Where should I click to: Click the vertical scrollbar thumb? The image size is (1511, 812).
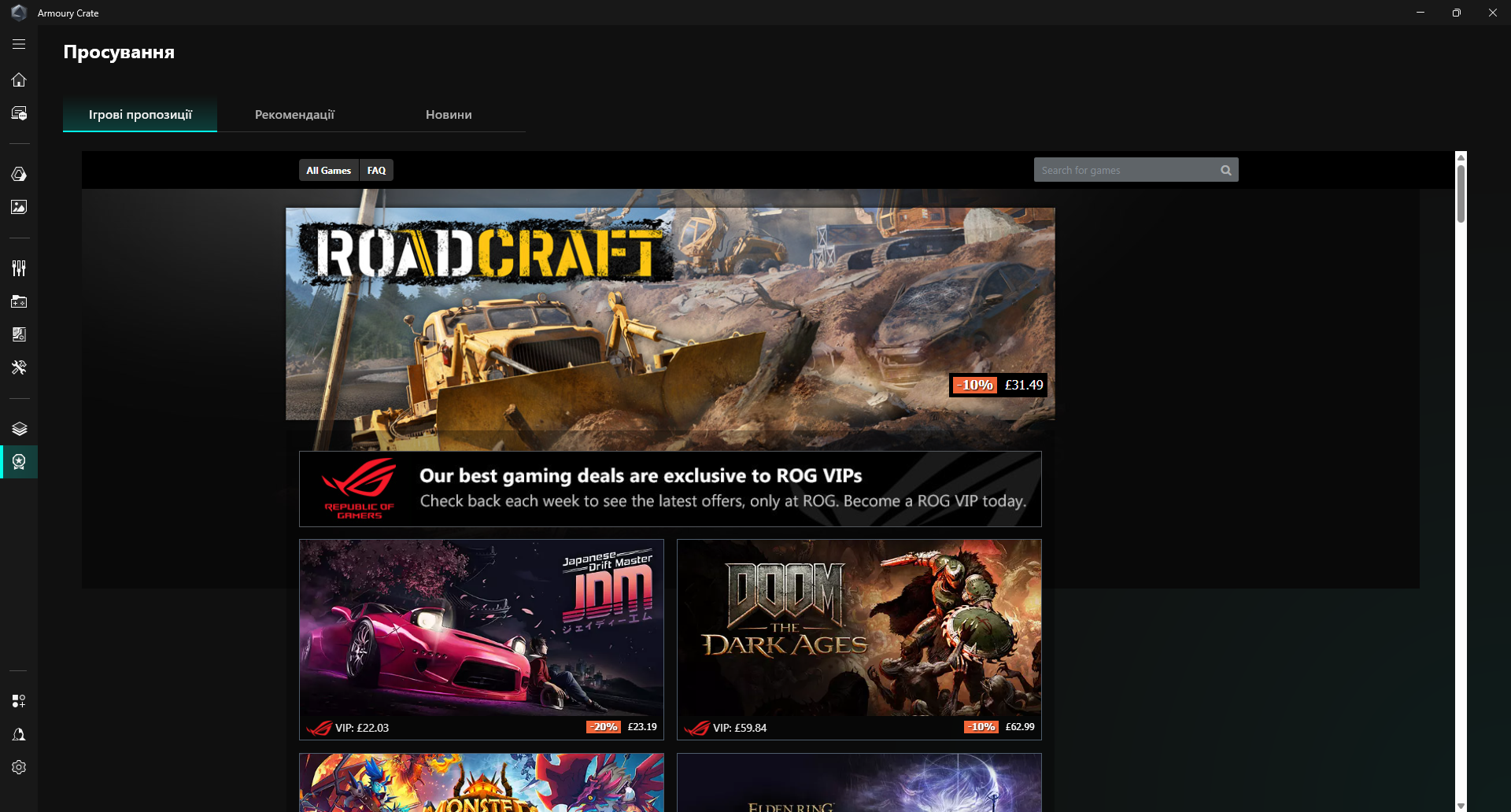click(1461, 193)
